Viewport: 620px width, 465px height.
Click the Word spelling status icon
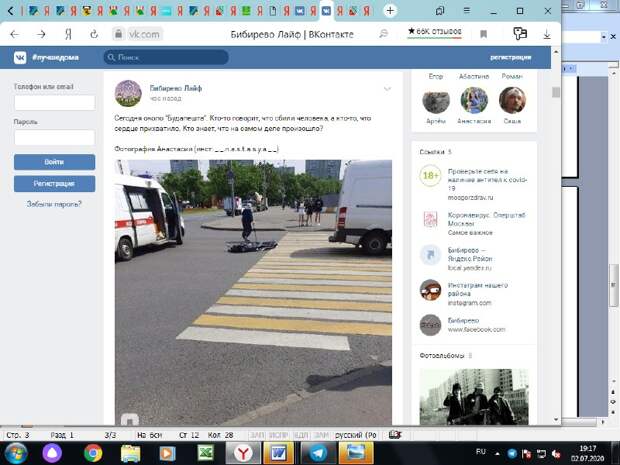coord(395,435)
